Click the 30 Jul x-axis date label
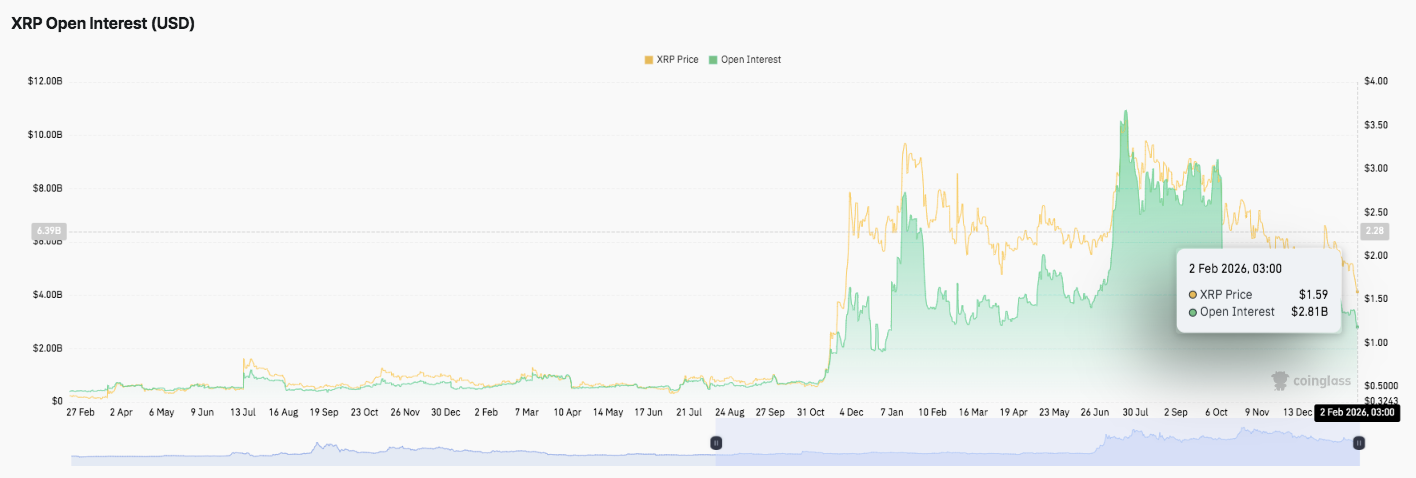This screenshot has width=1416, height=478. (1134, 412)
